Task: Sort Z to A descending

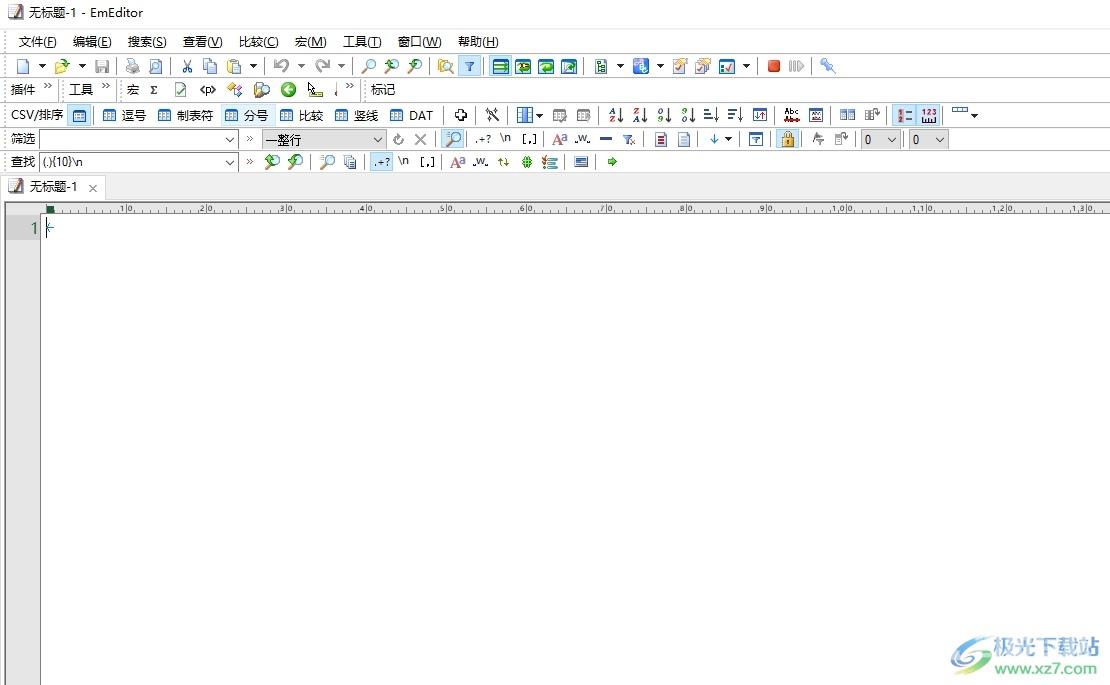Action: [640, 115]
